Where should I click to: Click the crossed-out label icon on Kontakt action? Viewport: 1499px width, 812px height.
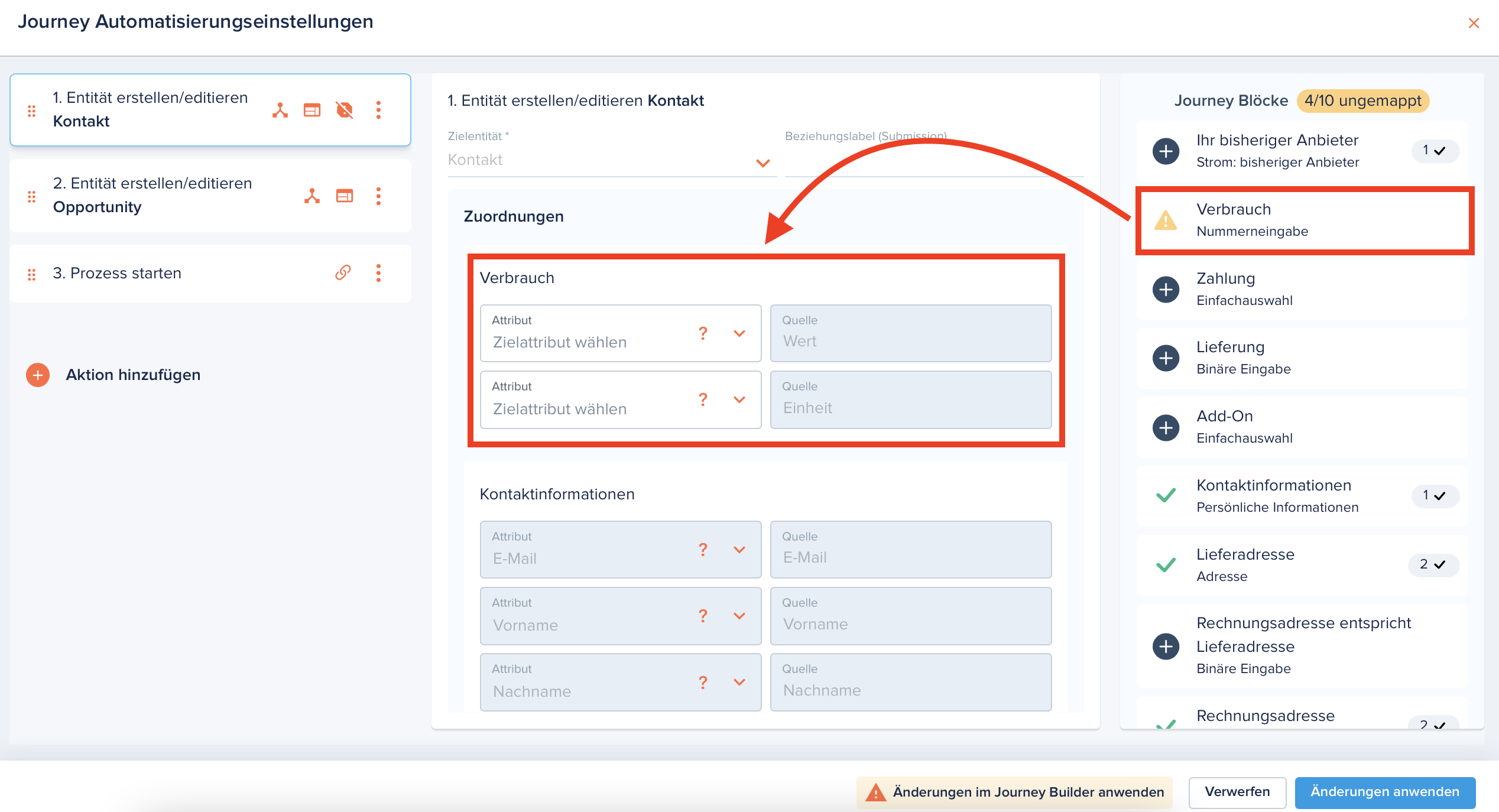345,110
